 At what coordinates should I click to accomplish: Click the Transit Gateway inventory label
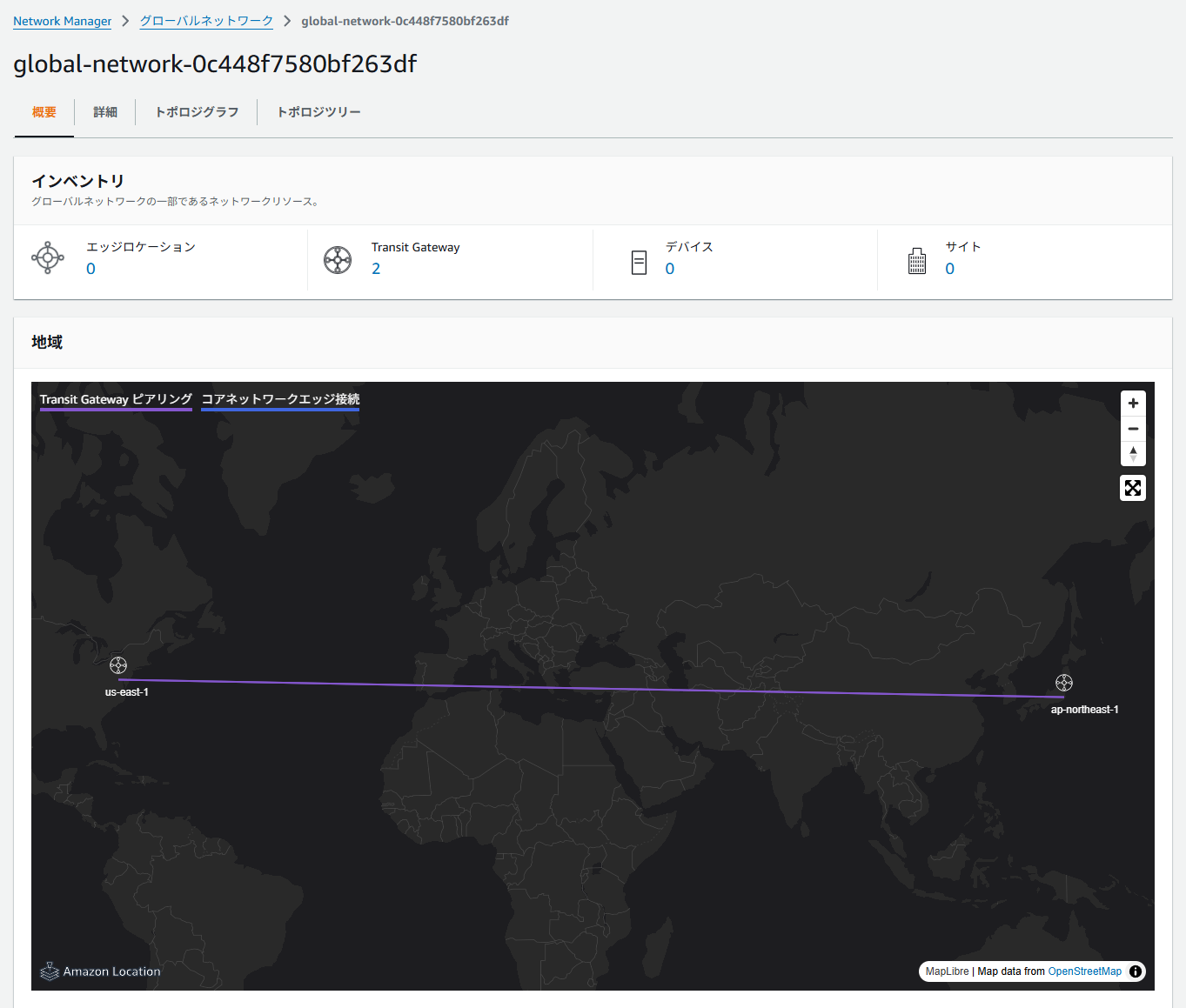[416, 247]
